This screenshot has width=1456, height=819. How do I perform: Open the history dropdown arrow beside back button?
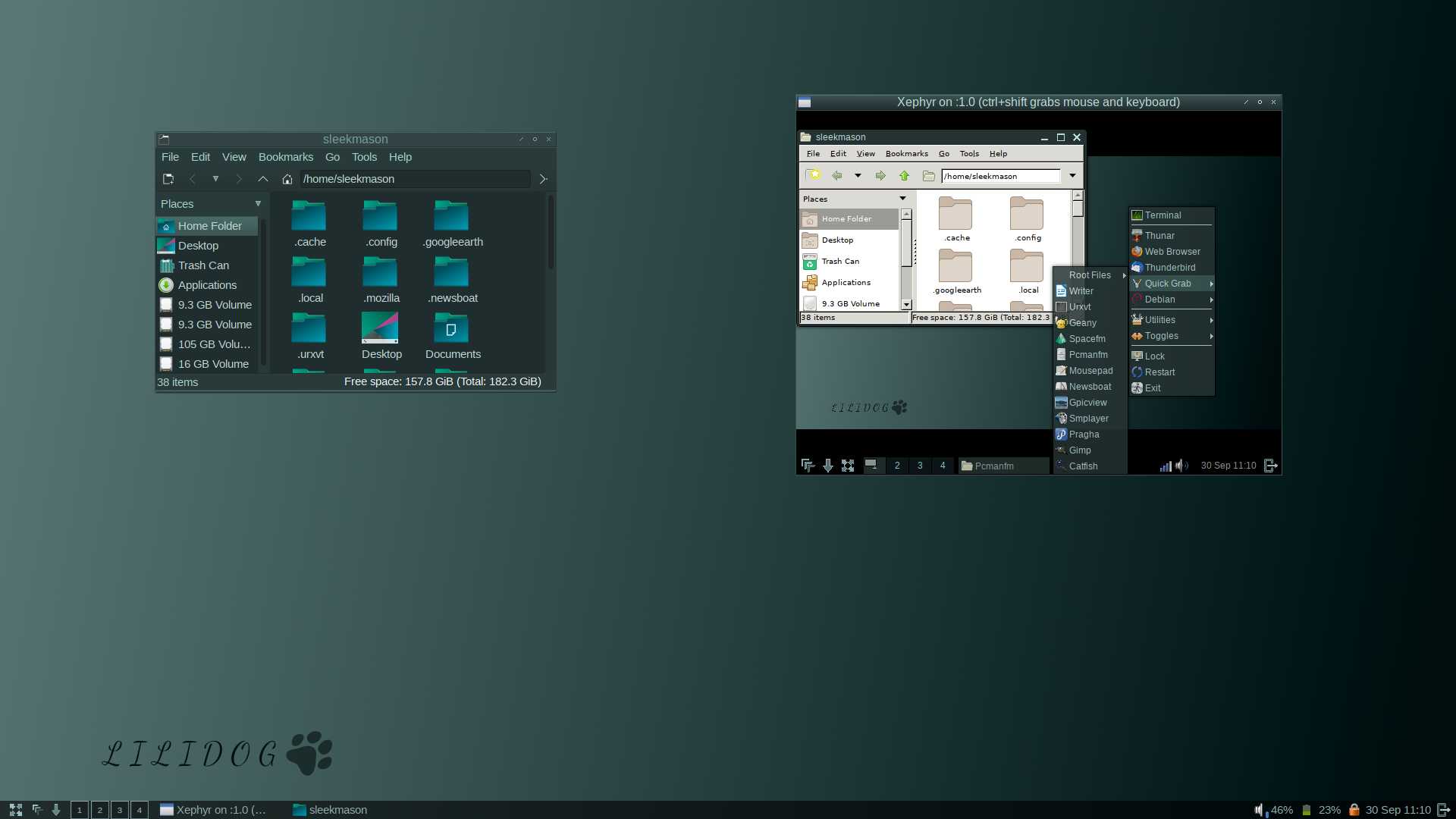coord(215,179)
